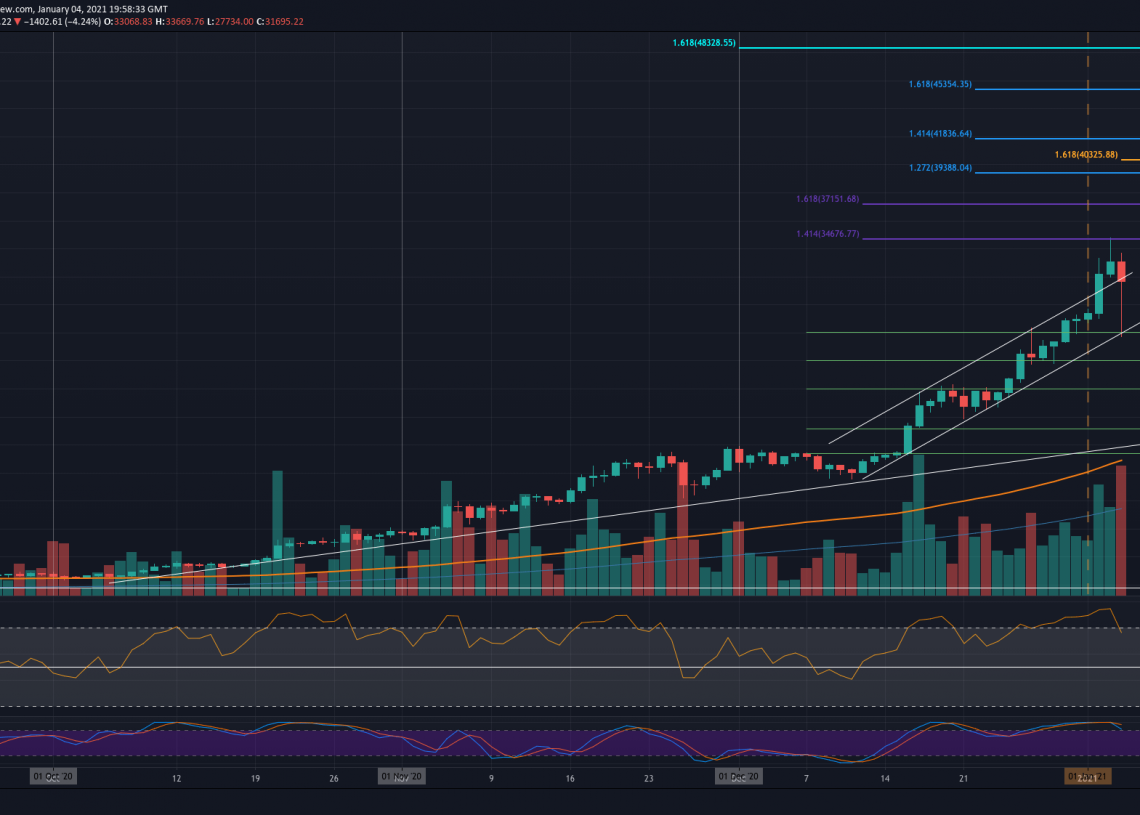Viewport: 1140px width, 815px height.
Task: Select the 01 Nov 20 date marker
Action: tap(401, 776)
